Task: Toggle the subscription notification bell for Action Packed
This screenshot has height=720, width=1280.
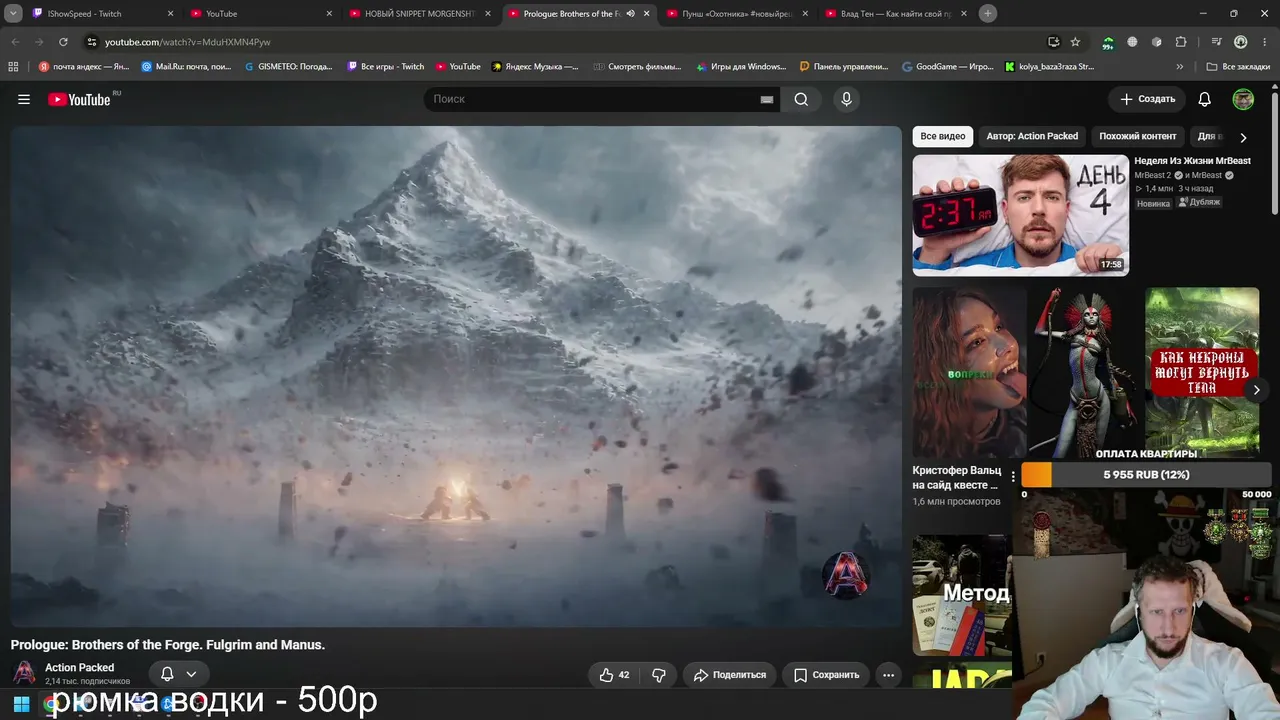Action: coord(179,674)
